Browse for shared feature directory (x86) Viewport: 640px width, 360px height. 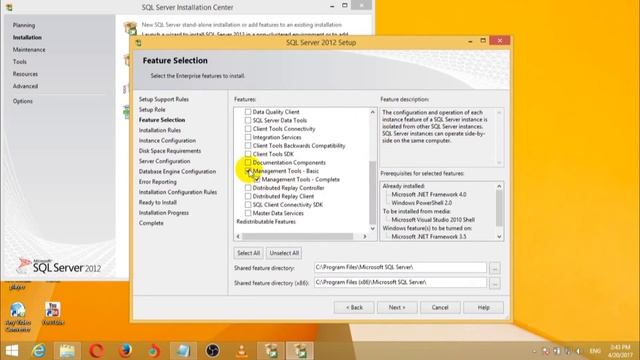pos(495,283)
